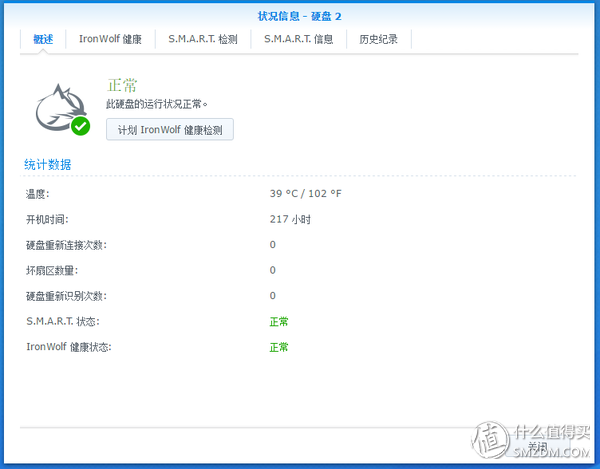This screenshot has width=600, height=469.
Task: Click the large 正常 status heading
Action: click(x=122, y=85)
